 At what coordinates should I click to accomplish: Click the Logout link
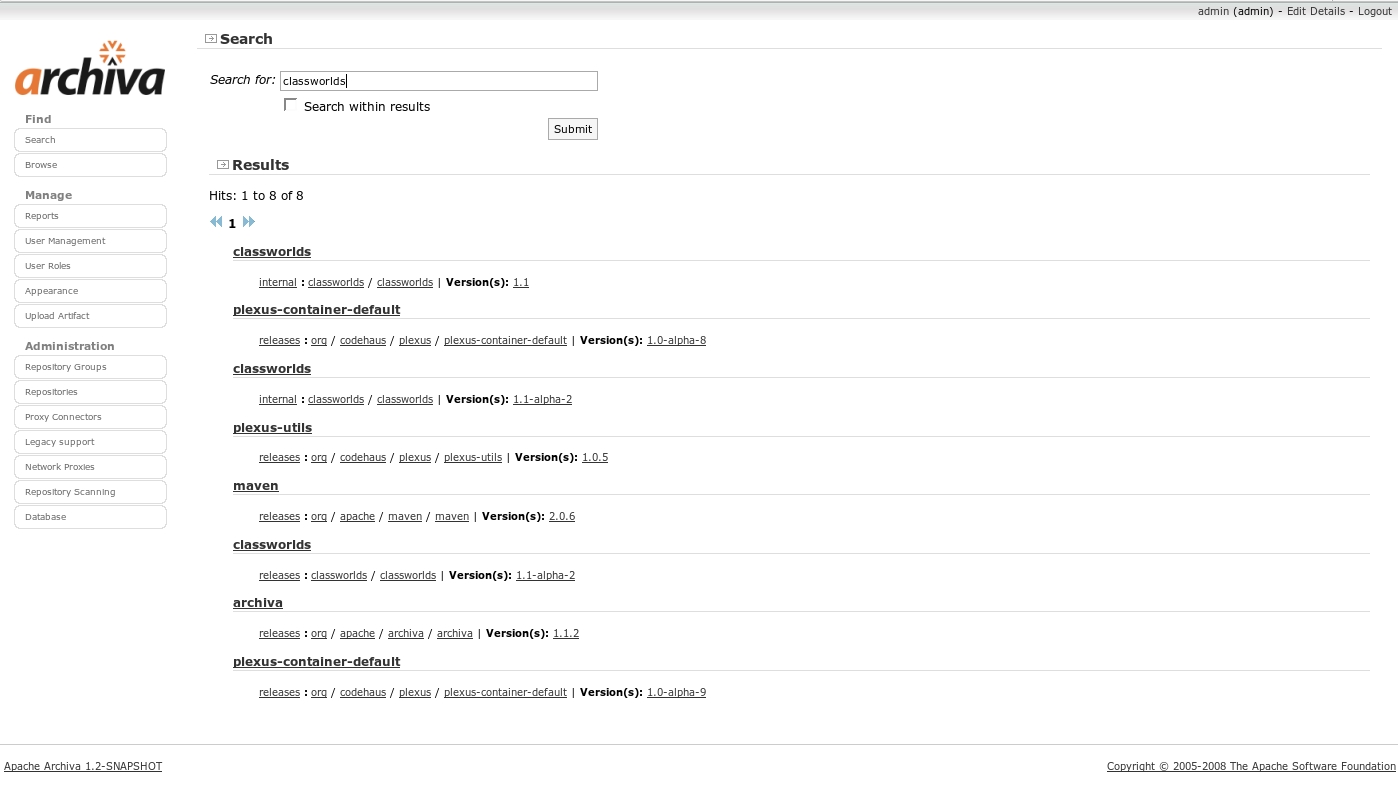point(1374,11)
